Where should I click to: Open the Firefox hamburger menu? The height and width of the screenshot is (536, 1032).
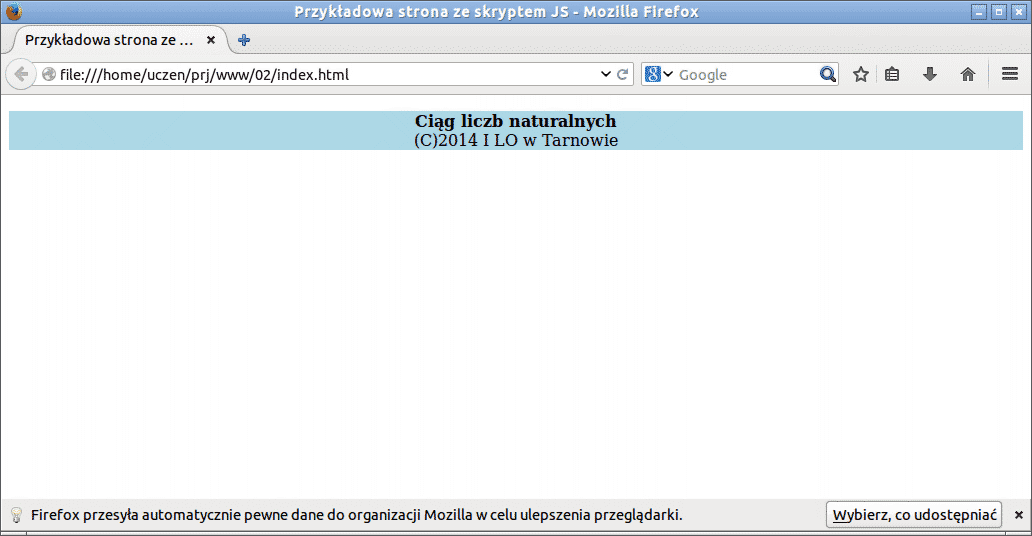coord(1009,75)
